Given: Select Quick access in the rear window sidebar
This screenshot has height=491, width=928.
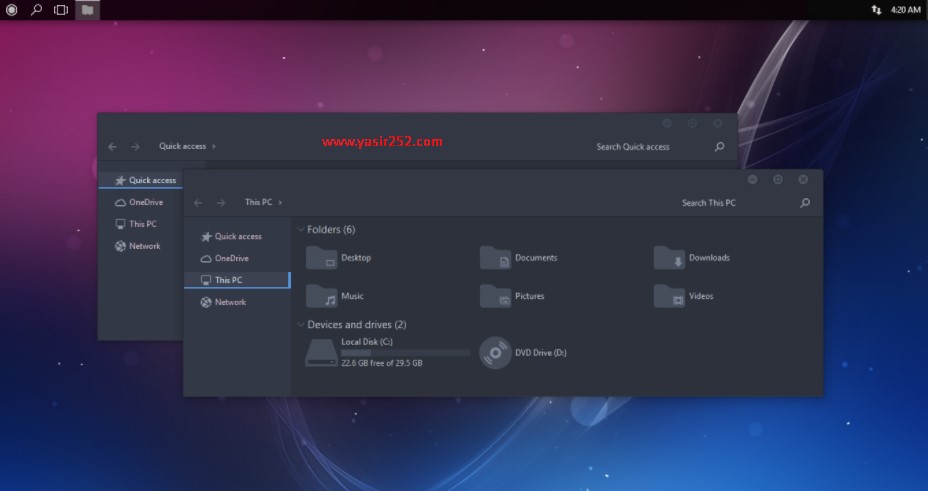Looking at the screenshot, I should 141,180.
